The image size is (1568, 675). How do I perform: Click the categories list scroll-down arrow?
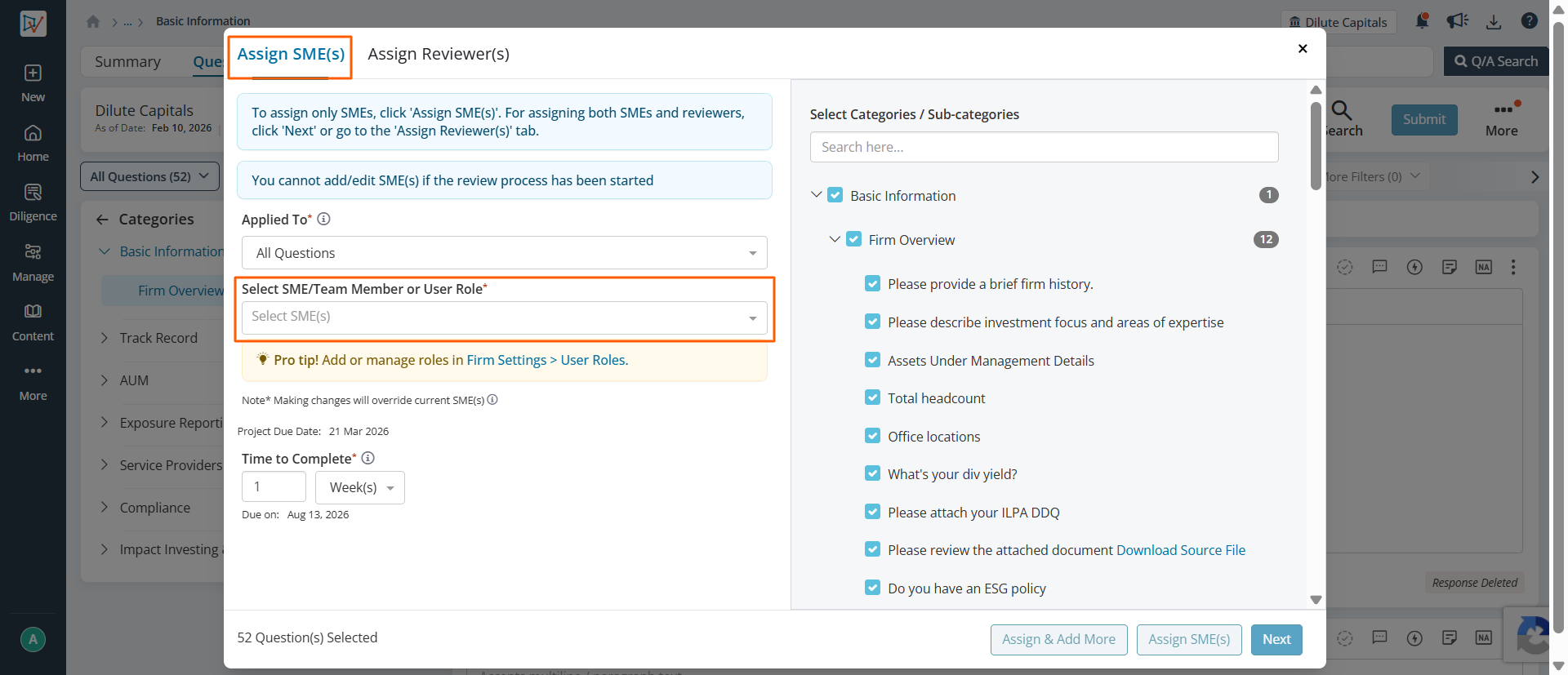pos(1316,600)
